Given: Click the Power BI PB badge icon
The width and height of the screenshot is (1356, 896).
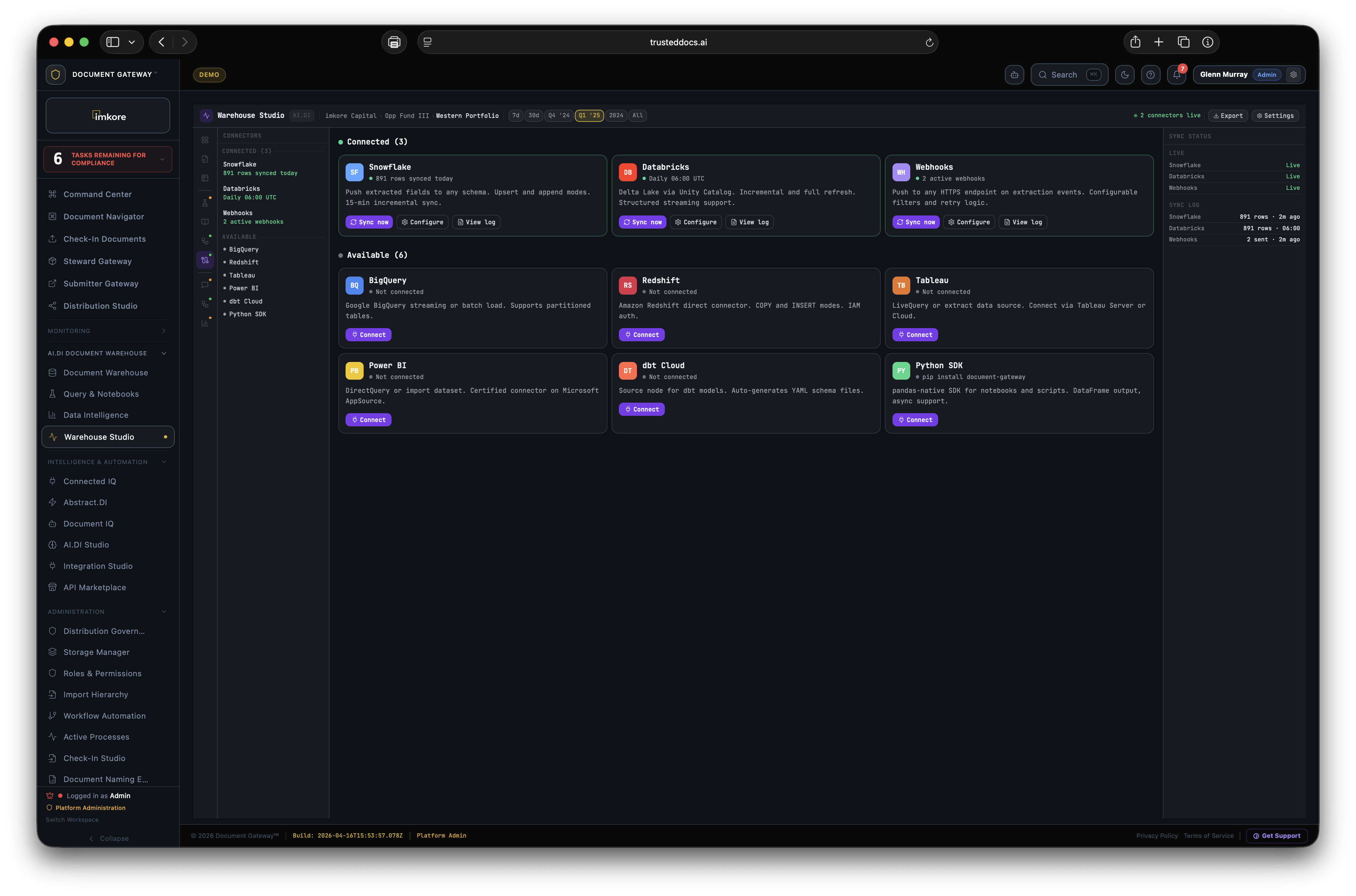Looking at the screenshot, I should pos(354,370).
